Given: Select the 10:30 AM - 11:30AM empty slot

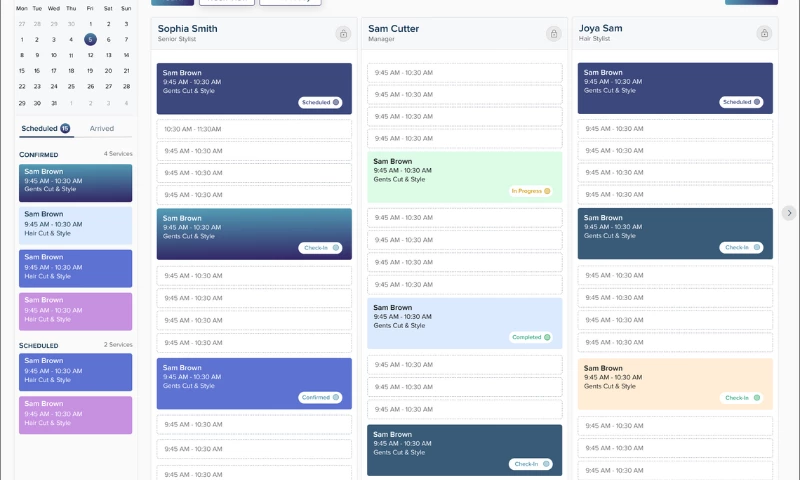Looking at the screenshot, I should [254, 129].
